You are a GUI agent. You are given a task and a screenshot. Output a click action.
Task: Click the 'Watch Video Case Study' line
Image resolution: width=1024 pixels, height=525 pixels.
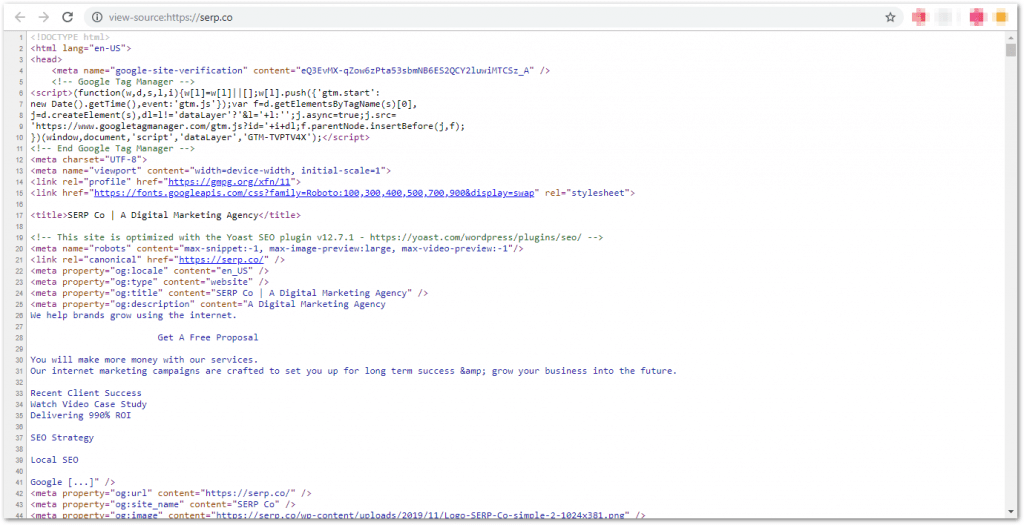[88, 404]
